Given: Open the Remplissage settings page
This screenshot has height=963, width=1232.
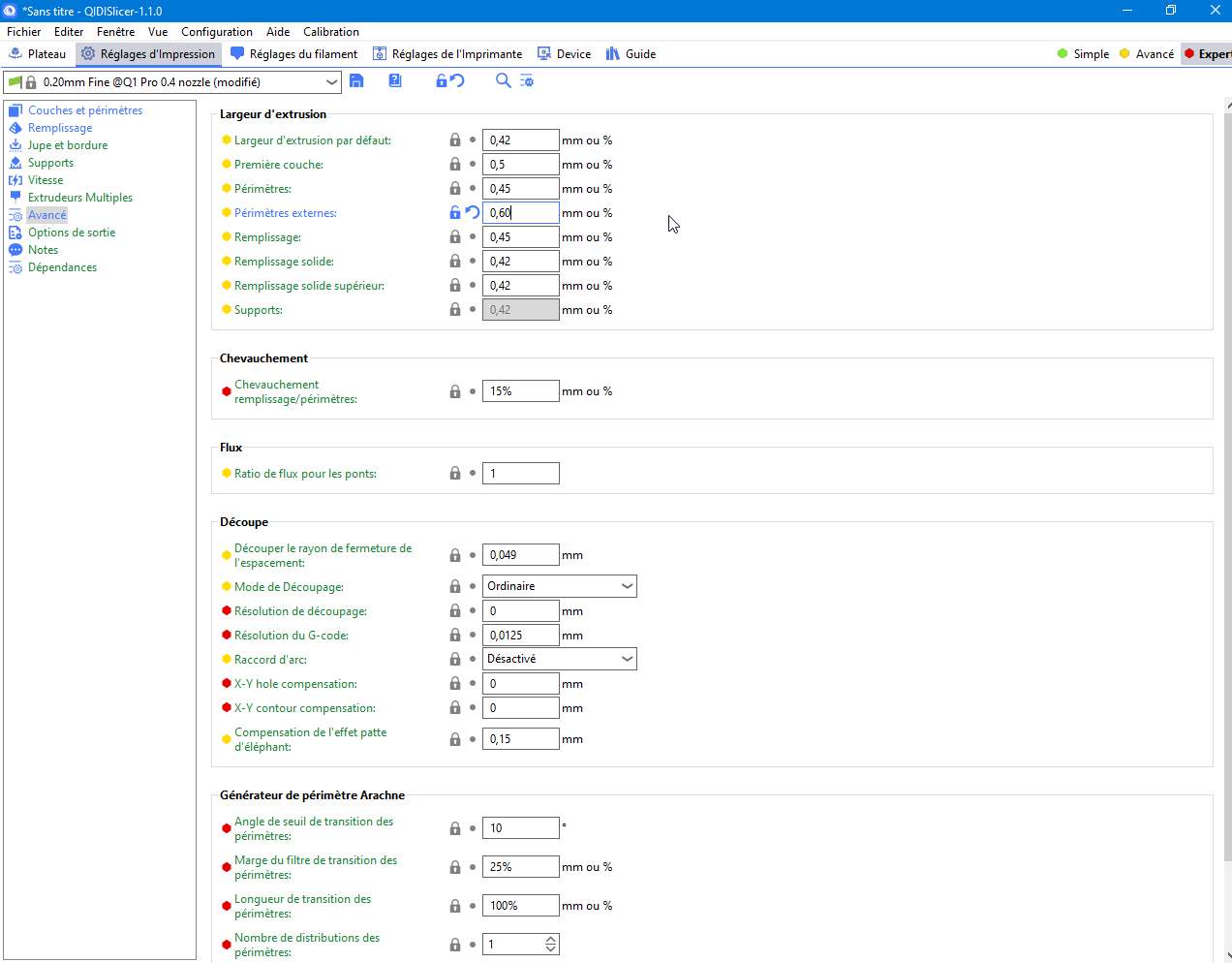Looking at the screenshot, I should (x=60, y=128).
